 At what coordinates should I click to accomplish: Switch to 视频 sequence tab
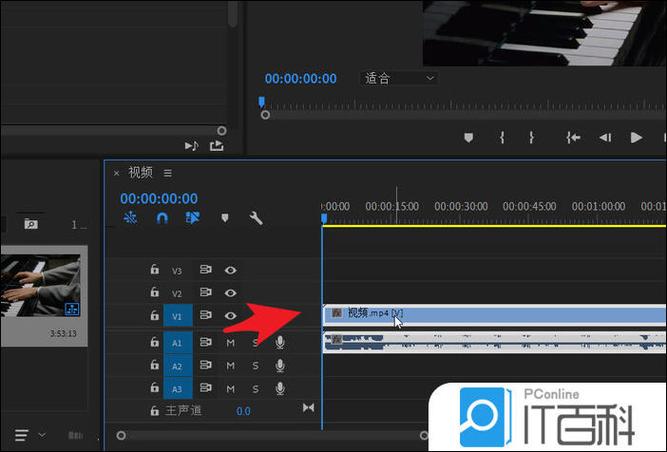point(140,172)
